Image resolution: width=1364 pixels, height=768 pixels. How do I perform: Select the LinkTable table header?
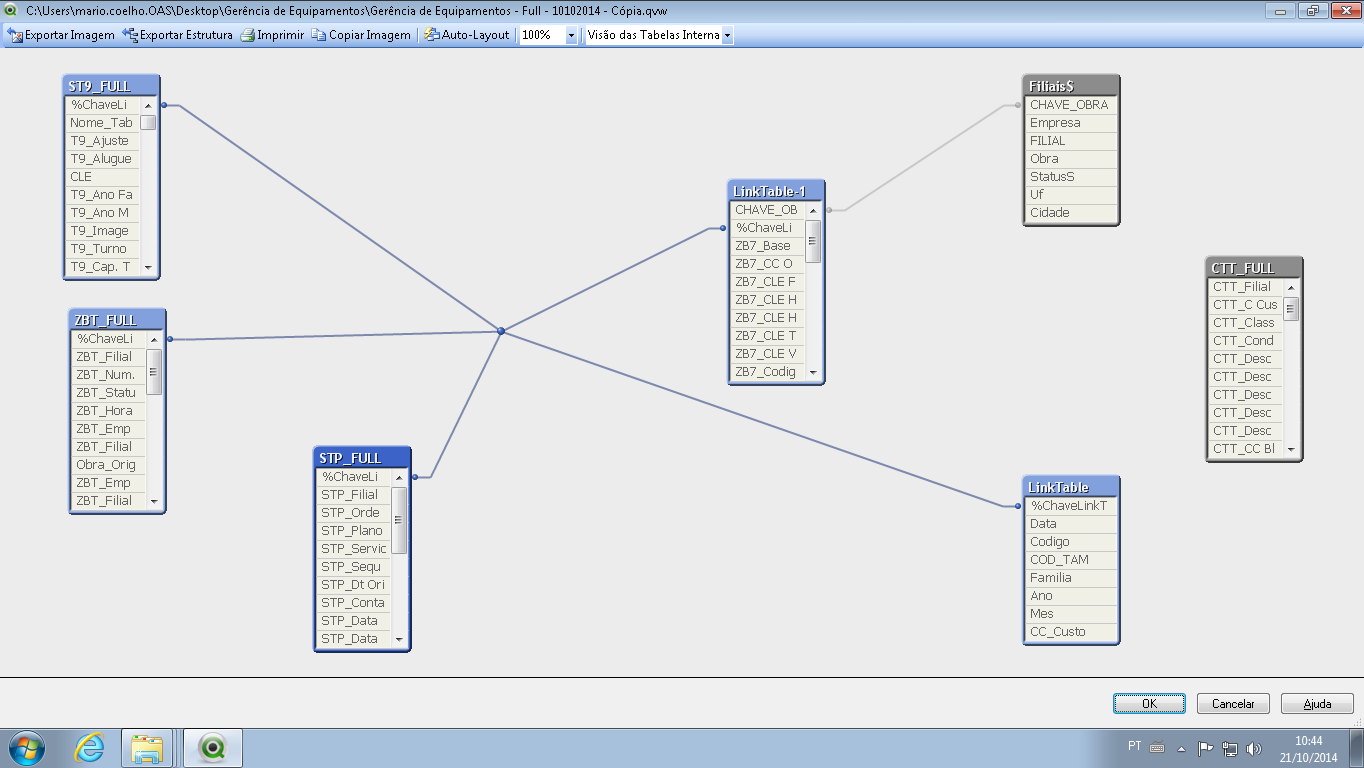pos(1071,487)
